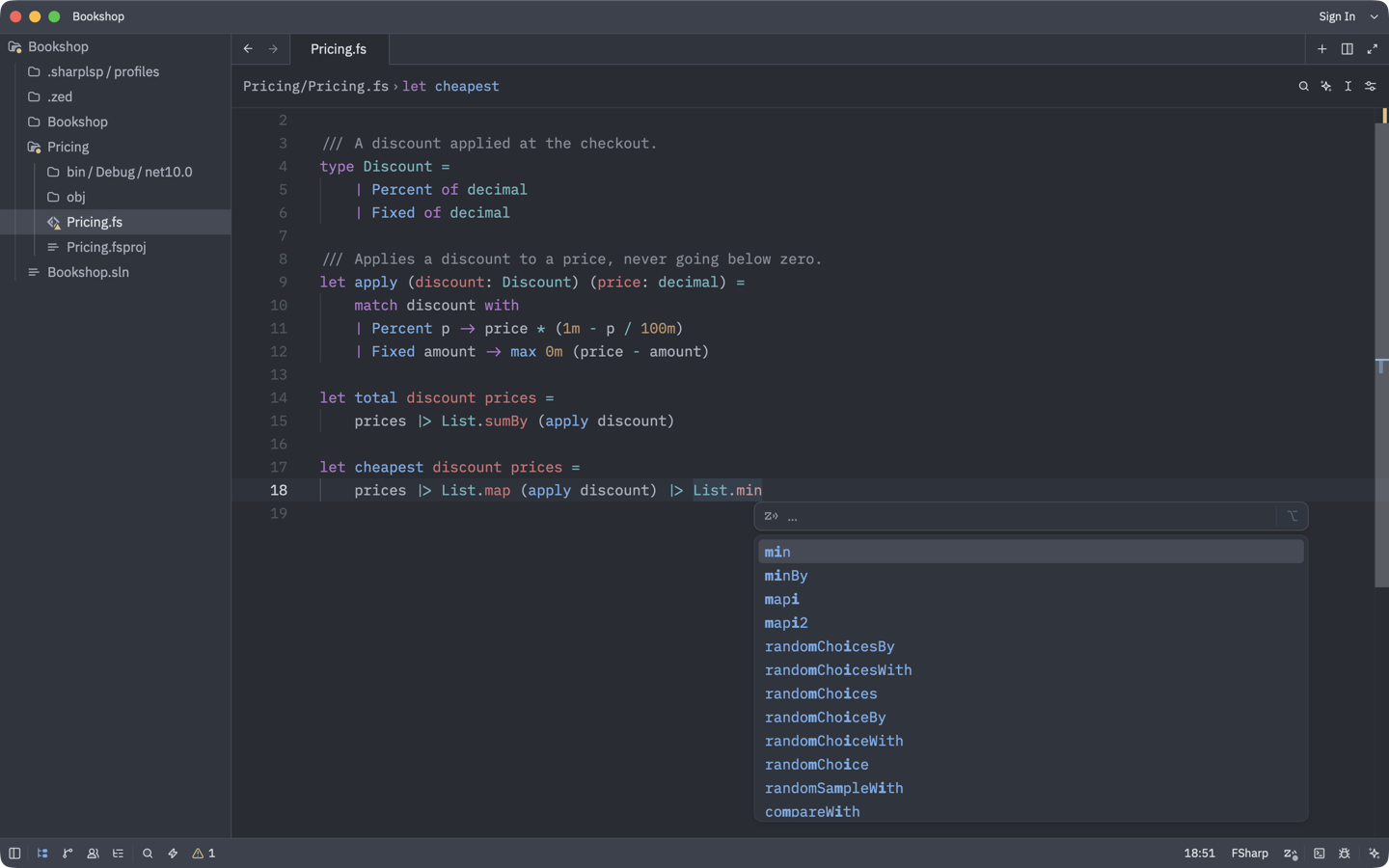Expand the .zed folder

(116, 96)
